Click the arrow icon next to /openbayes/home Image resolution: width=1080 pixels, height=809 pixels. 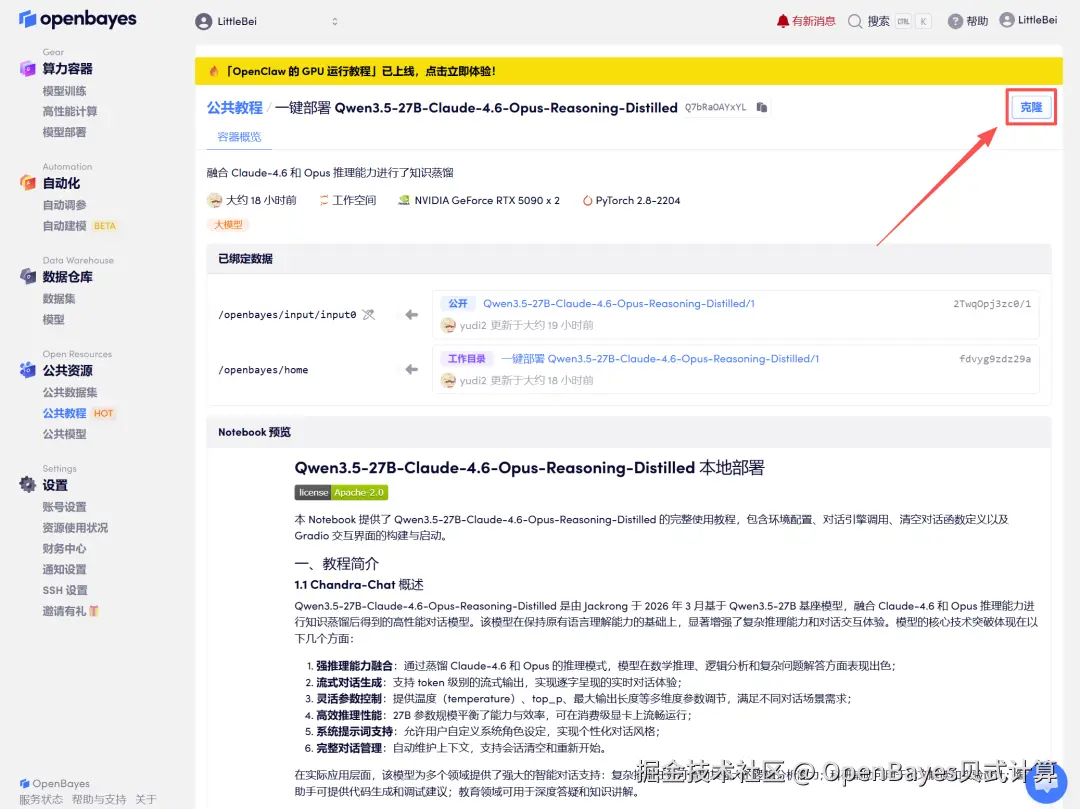click(411, 370)
